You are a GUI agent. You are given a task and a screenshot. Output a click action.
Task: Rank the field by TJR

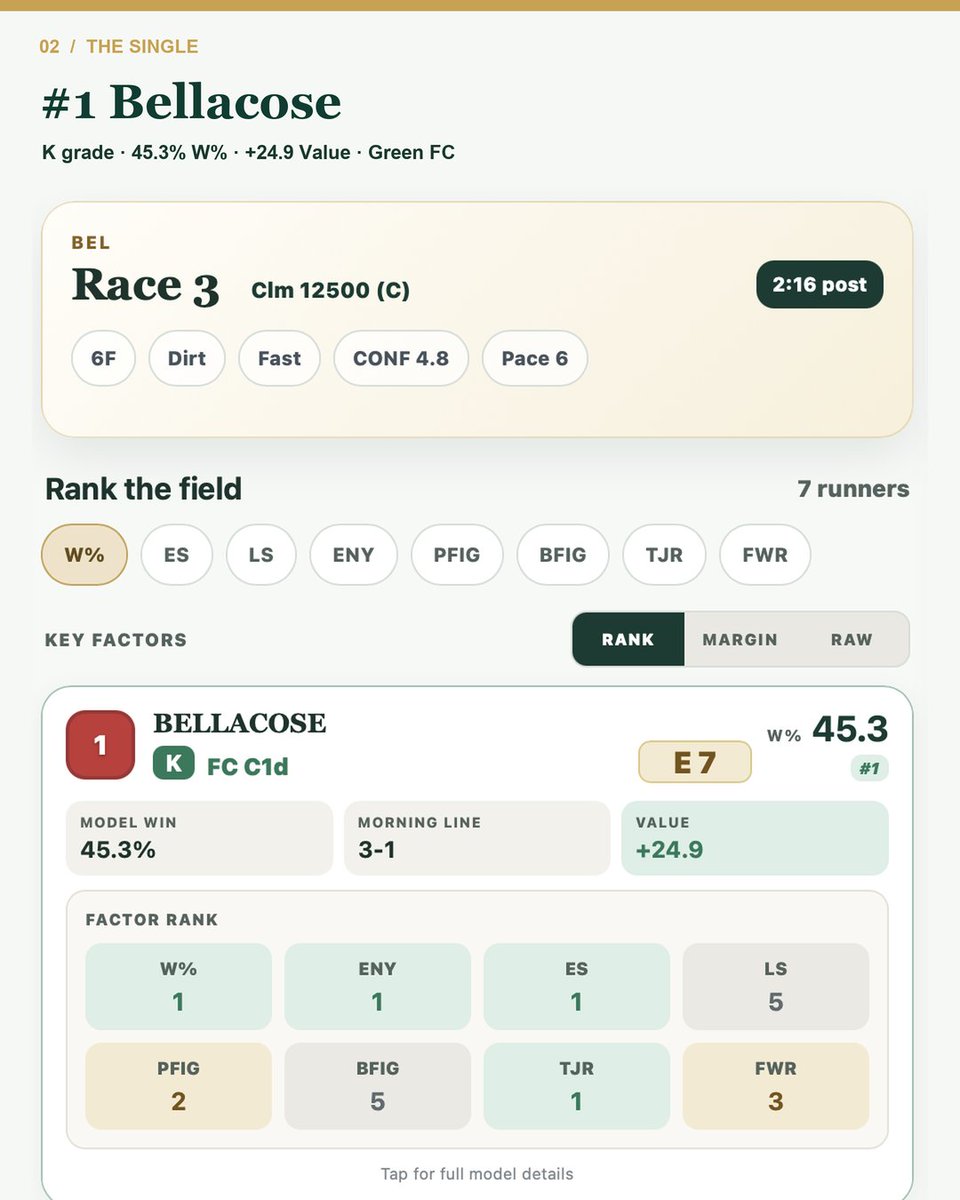(664, 555)
